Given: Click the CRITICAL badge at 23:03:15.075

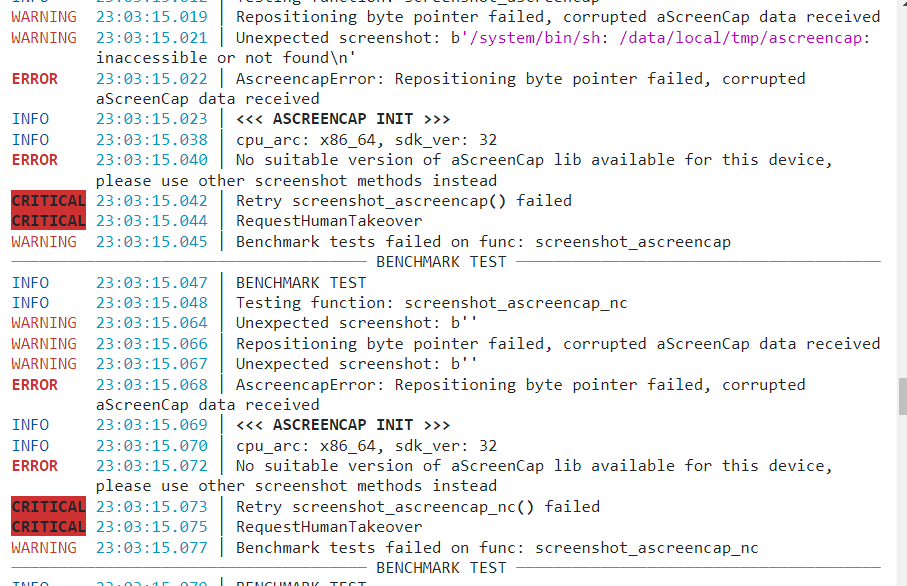Looking at the screenshot, I should point(48,527).
